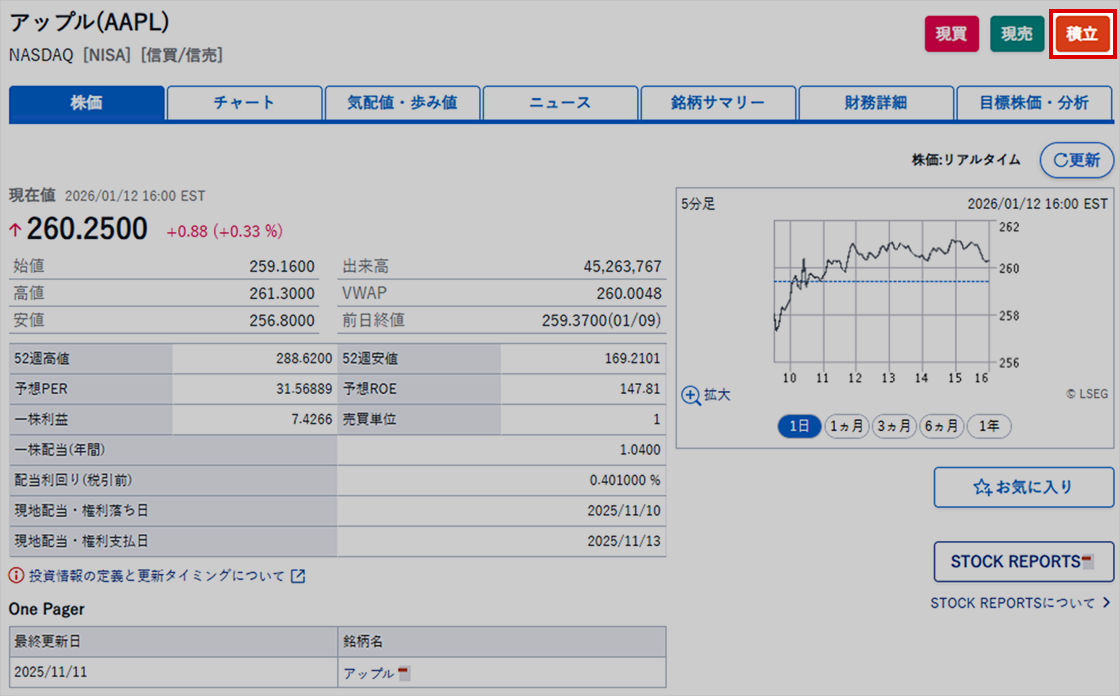Select the 1年 chart period
1120x696 pixels.
(989, 426)
